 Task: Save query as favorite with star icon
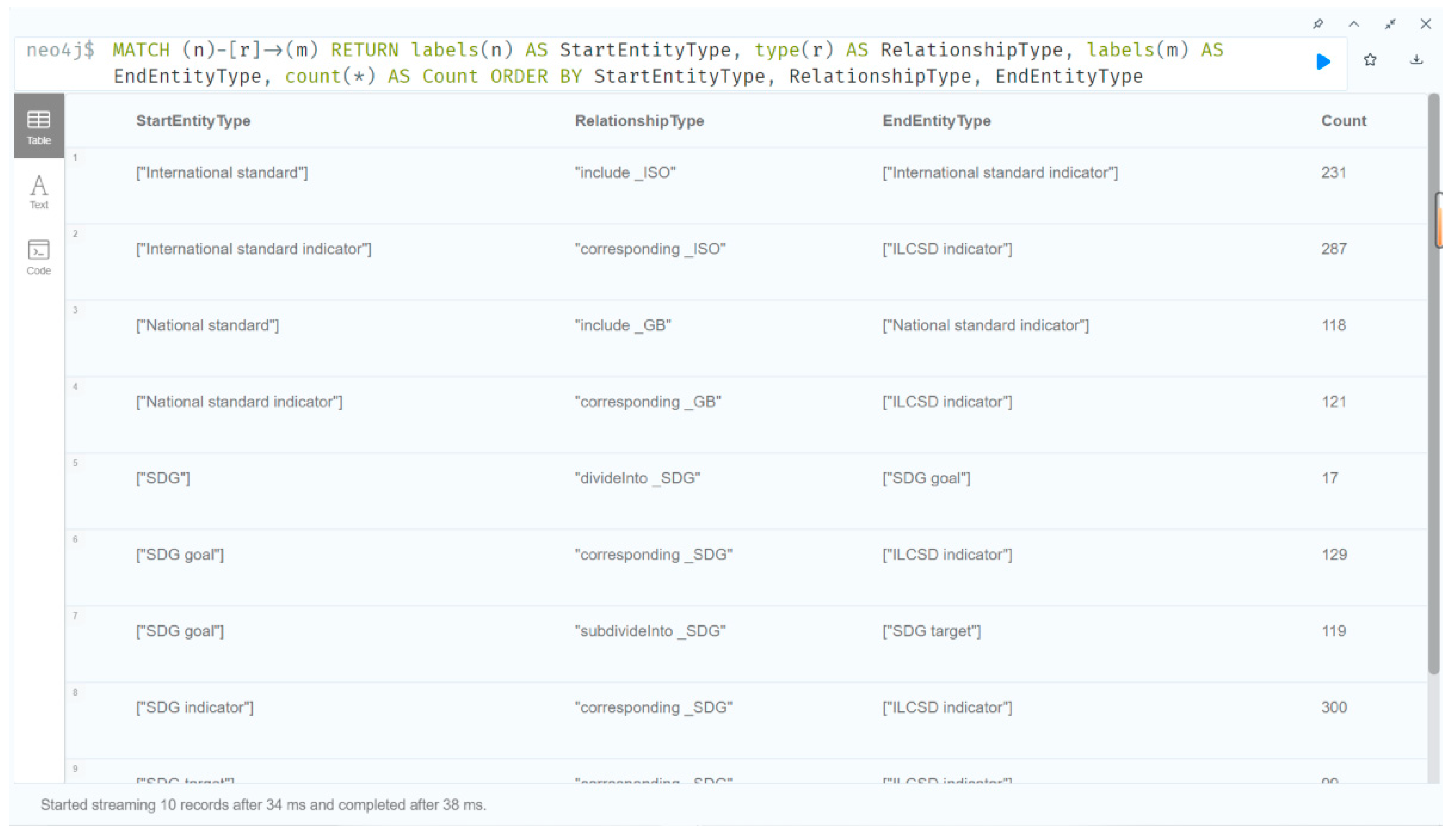coord(1370,60)
